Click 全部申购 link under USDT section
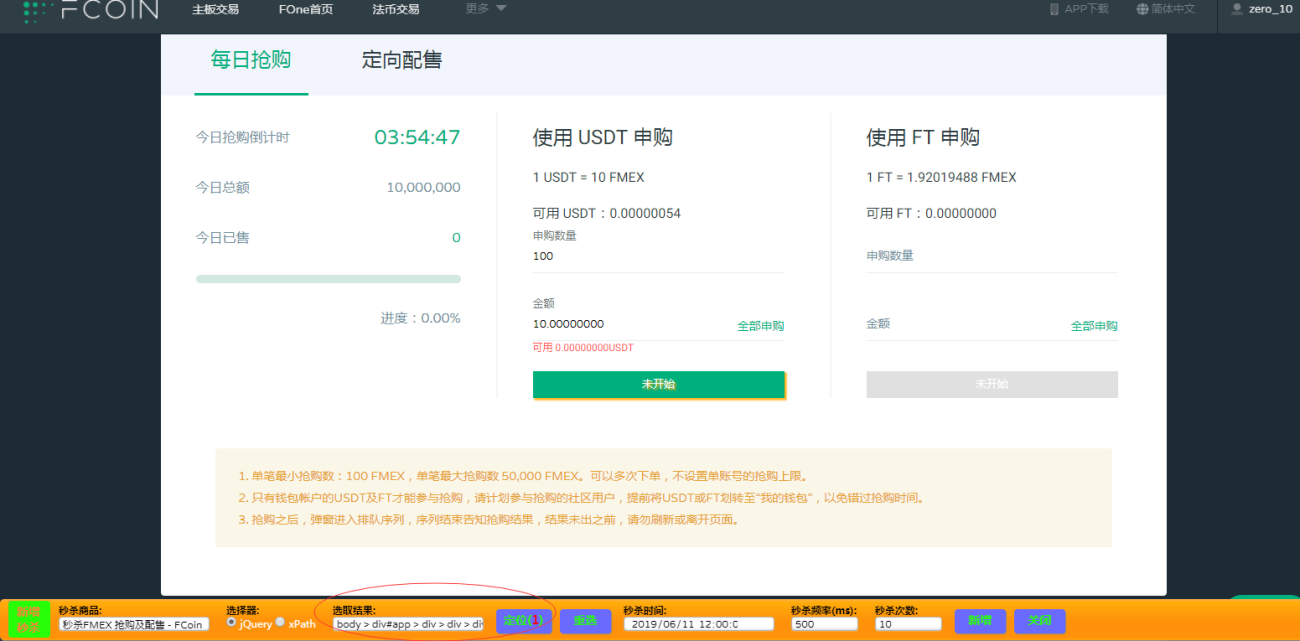This screenshot has width=1300, height=641. [761, 326]
